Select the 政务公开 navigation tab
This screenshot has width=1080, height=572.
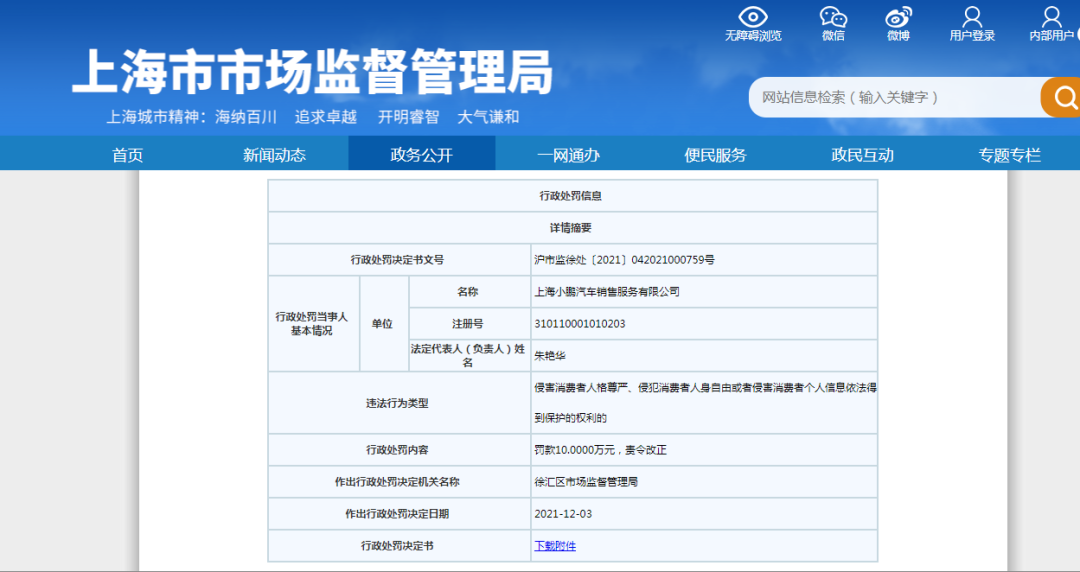[421, 155]
